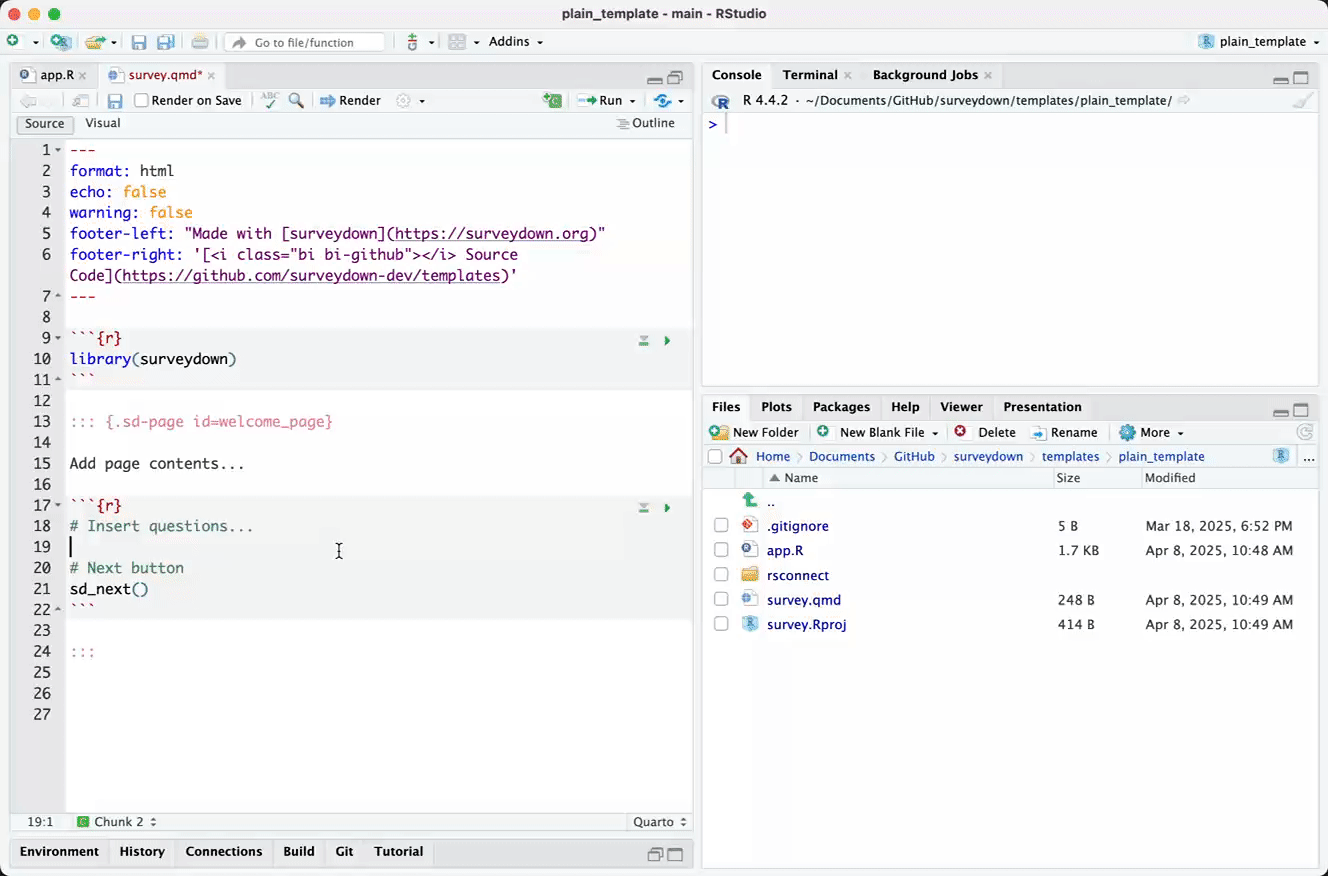The height and width of the screenshot is (876, 1328).
Task: Click the Create a project icon
Action: pyautogui.click(x=61, y=42)
